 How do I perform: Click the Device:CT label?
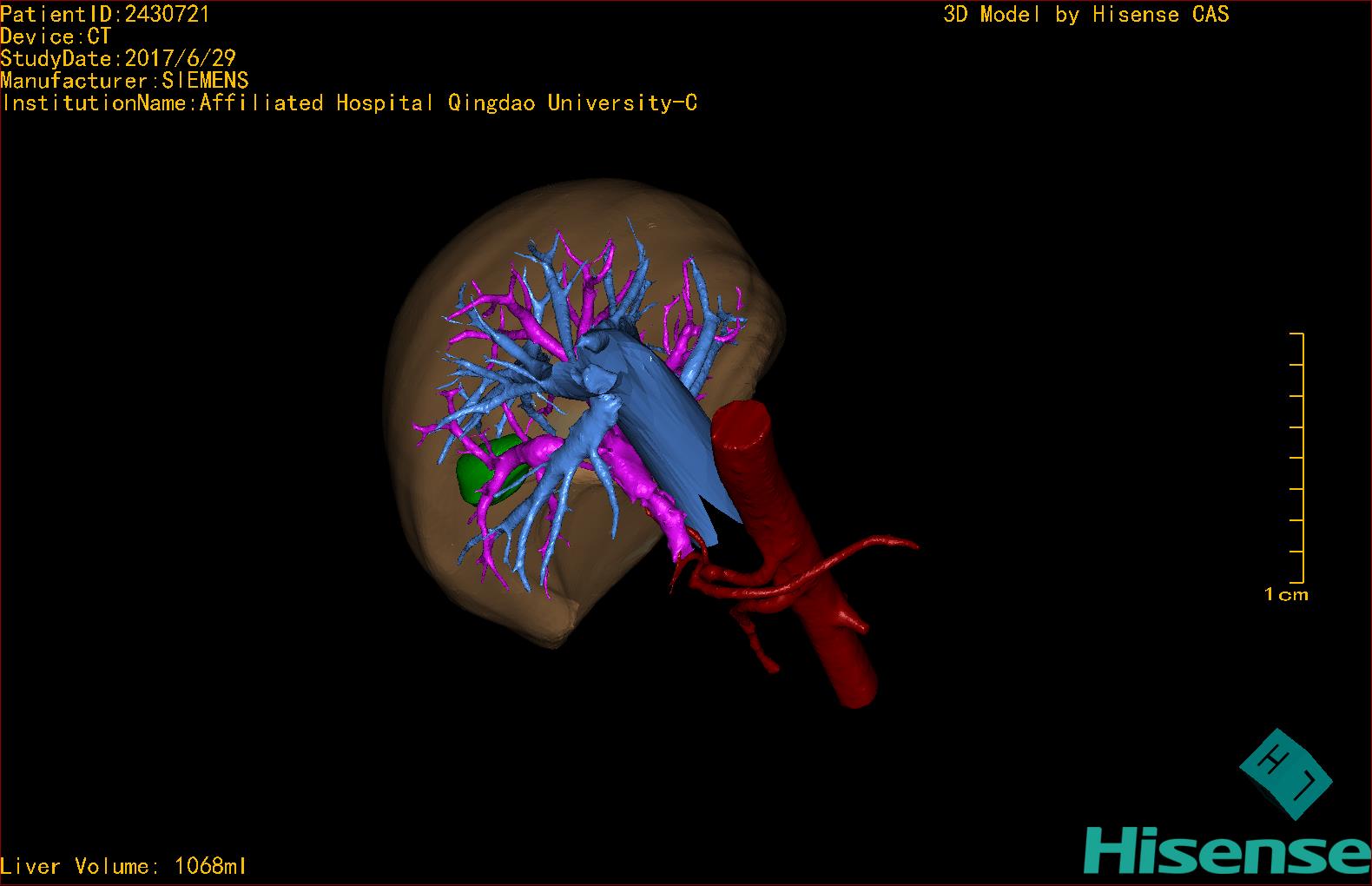click(56, 36)
